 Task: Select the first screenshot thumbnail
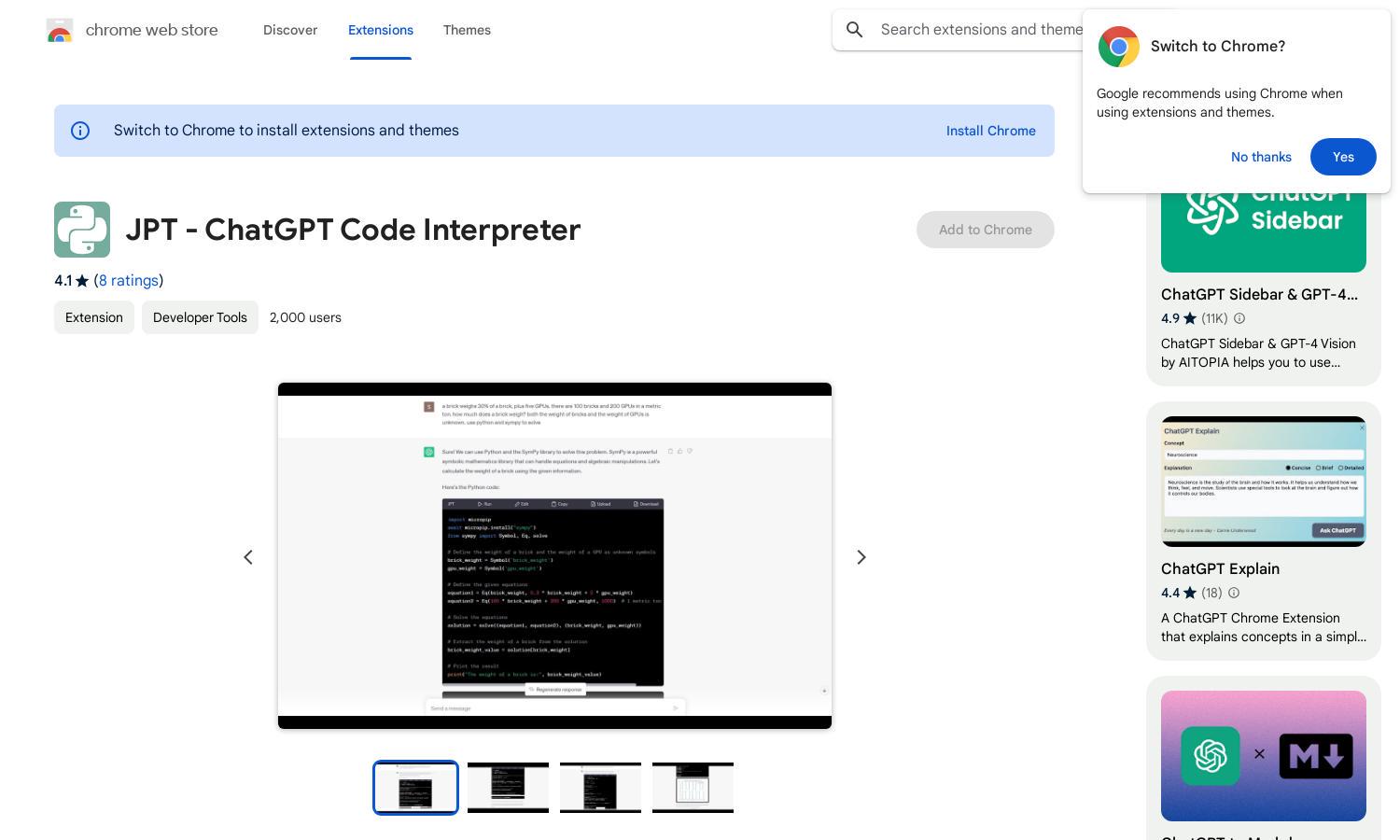(x=415, y=788)
